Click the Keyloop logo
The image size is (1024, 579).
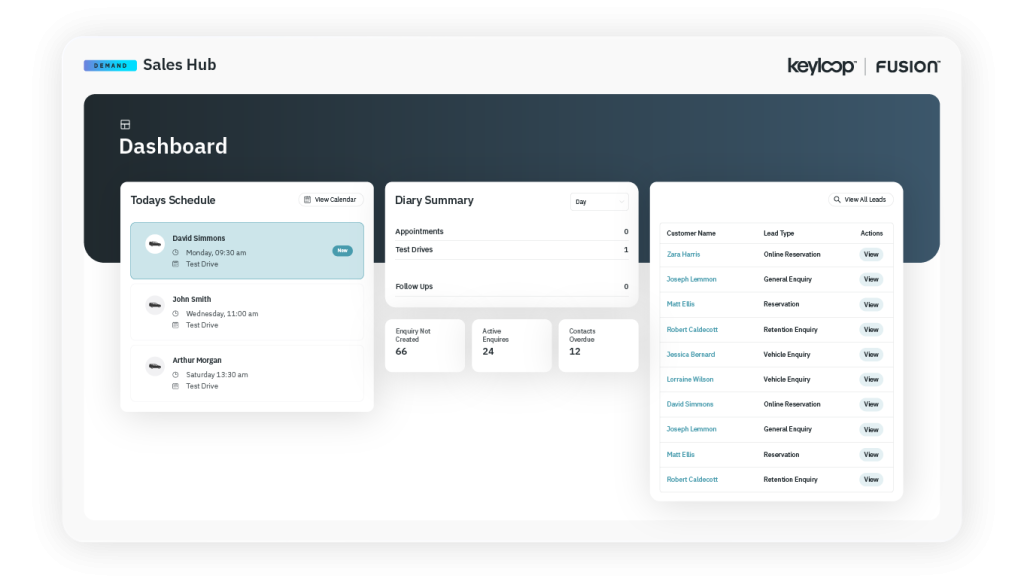[x=820, y=66]
